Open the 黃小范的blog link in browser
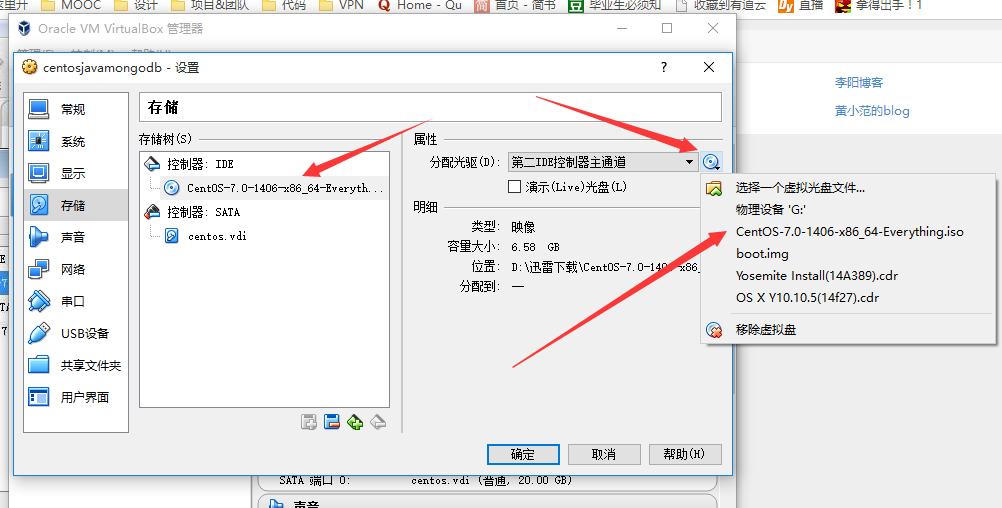1002x508 pixels. pyautogui.click(x=872, y=111)
